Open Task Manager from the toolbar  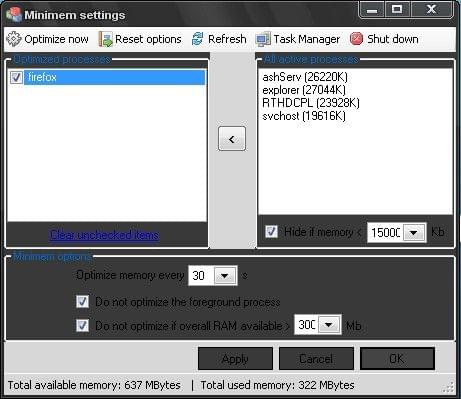[x=298, y=39]
